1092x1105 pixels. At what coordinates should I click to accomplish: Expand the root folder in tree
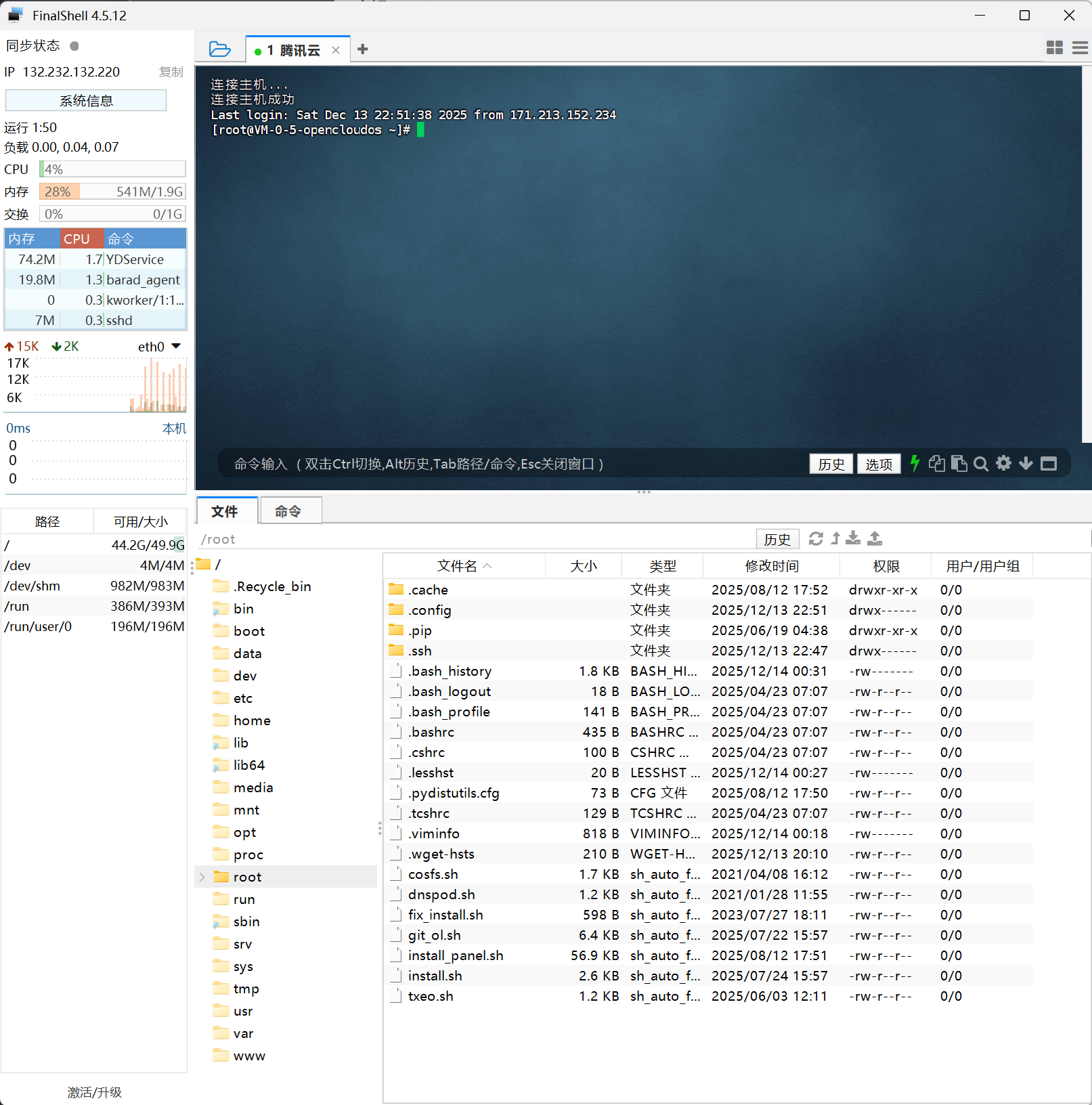[x=202, y=877]
